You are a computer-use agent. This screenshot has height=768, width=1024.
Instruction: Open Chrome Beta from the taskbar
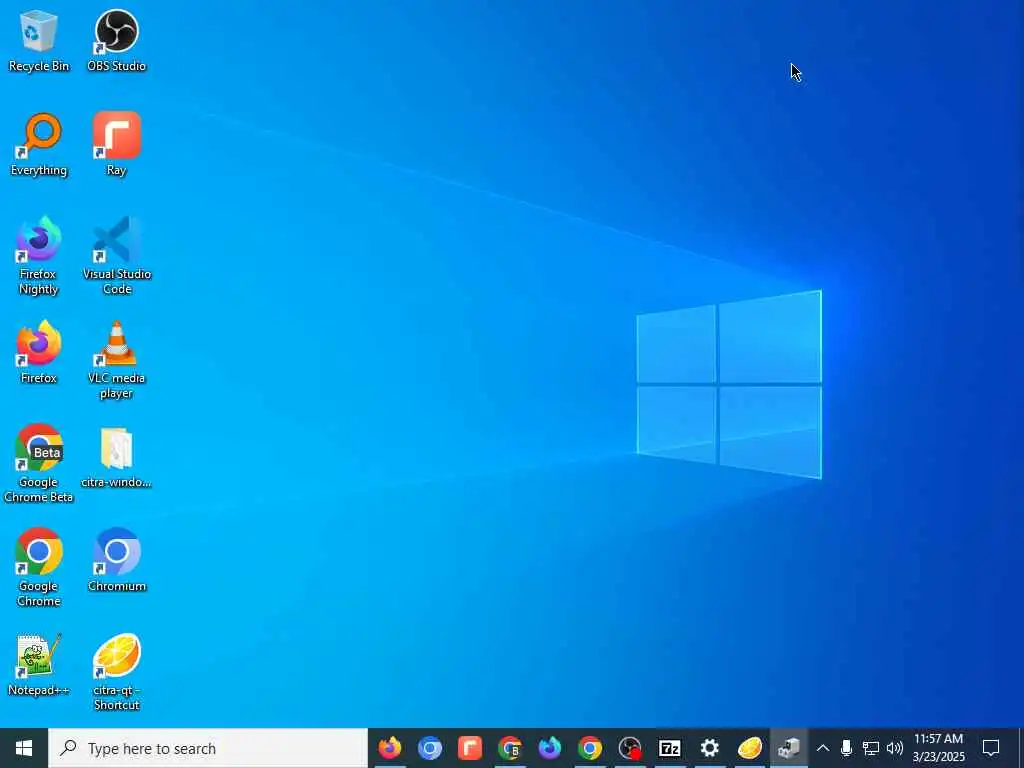[x=510, y=748]
